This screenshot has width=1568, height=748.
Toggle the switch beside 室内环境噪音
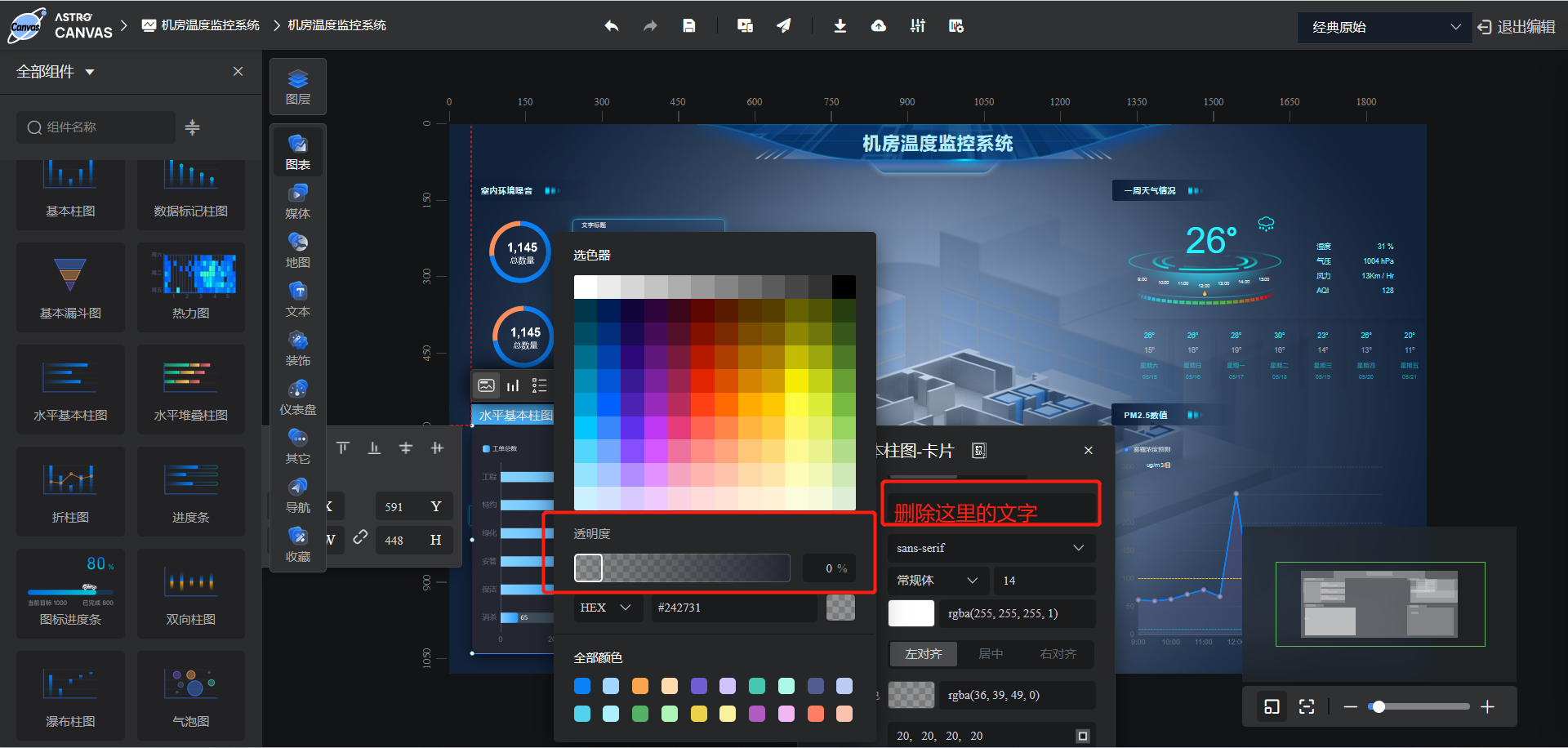pyautogui.click(x=552, y=189)
